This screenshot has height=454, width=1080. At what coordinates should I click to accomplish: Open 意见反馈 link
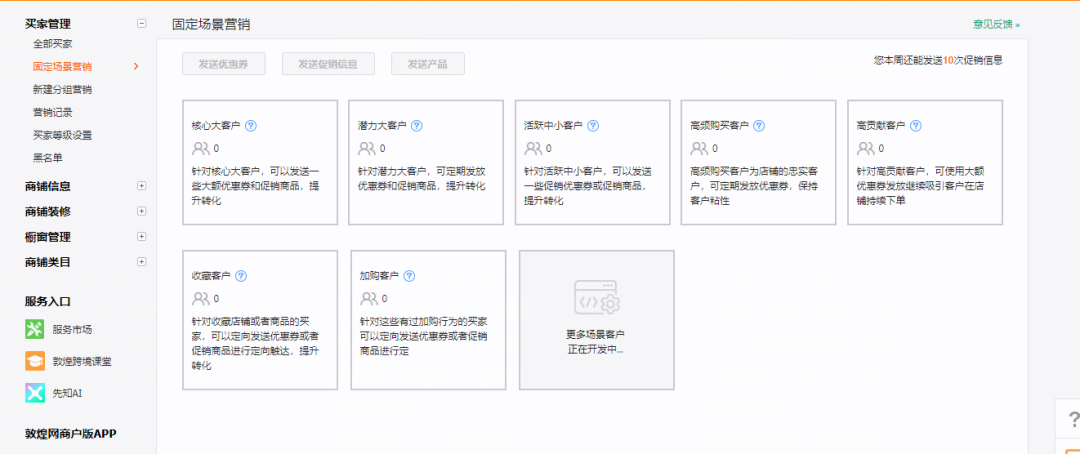pos(996,25)
